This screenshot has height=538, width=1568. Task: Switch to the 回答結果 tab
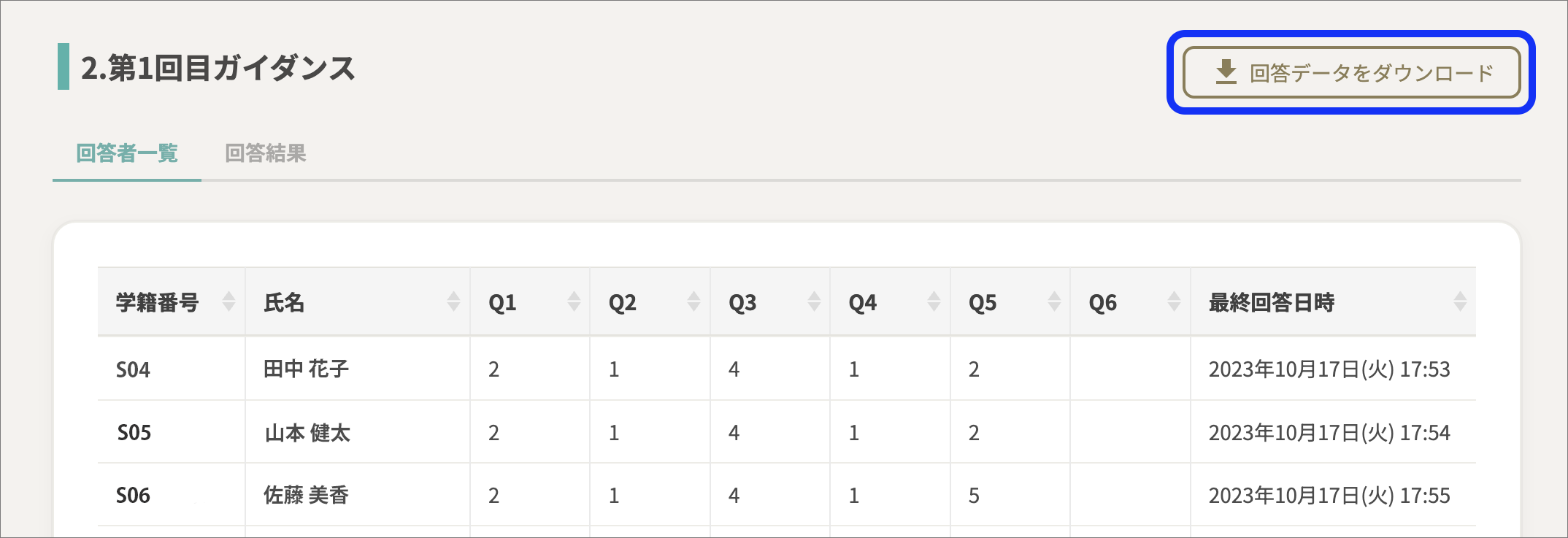click(x=266, y=153)
